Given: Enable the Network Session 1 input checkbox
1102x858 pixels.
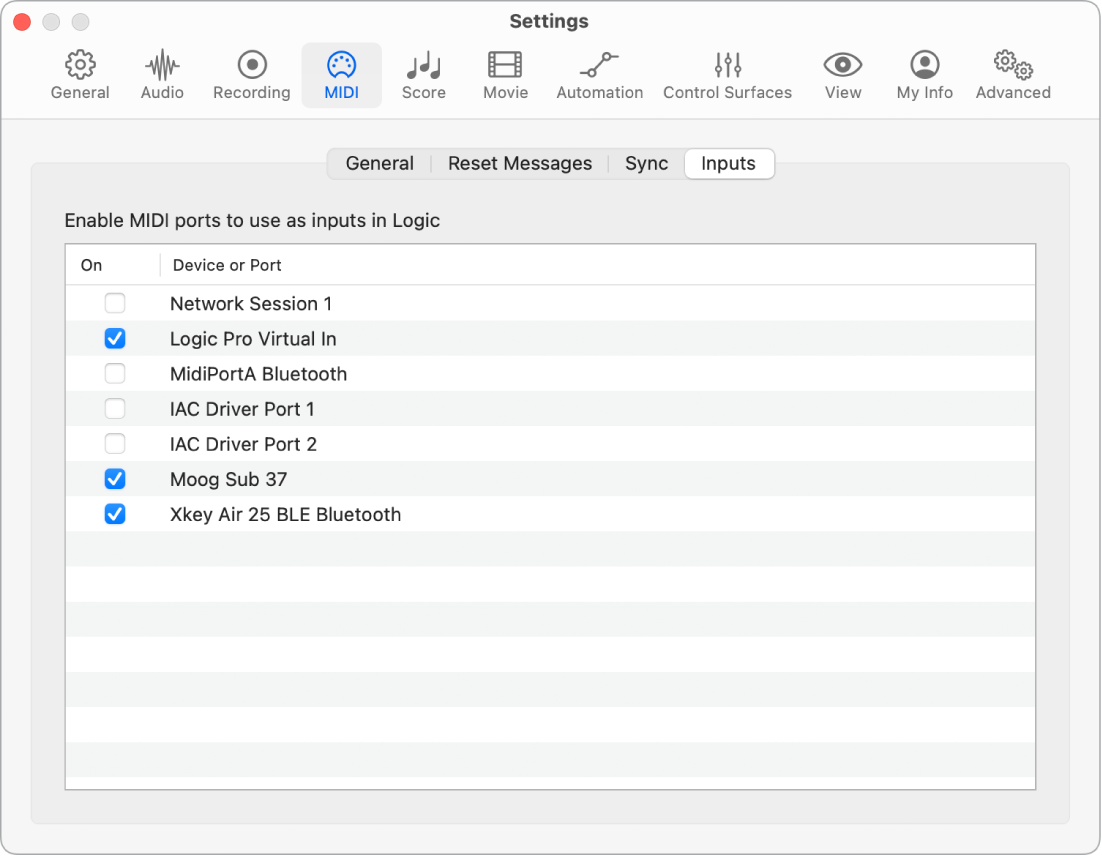Looking at the screenshot, I should click(115, 304).
